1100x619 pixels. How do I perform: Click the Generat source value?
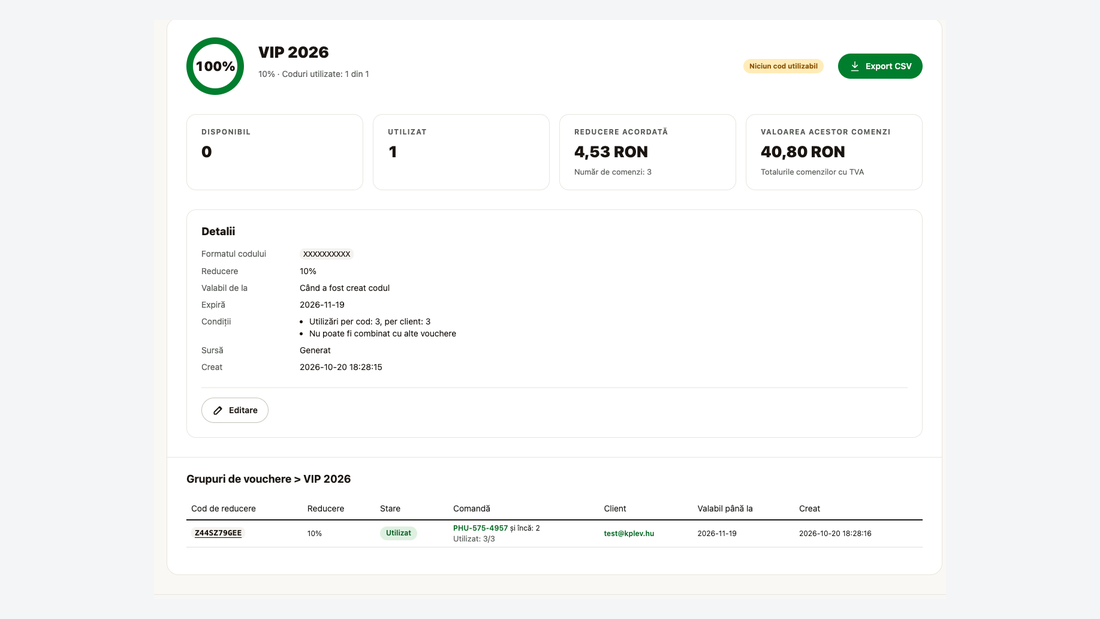coord(315,350)
